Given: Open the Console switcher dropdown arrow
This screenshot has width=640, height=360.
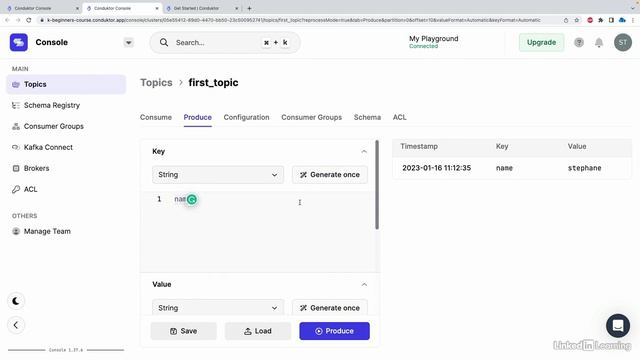Looking at the screenshot, I should pyautogui.click(x=129, y=42).
